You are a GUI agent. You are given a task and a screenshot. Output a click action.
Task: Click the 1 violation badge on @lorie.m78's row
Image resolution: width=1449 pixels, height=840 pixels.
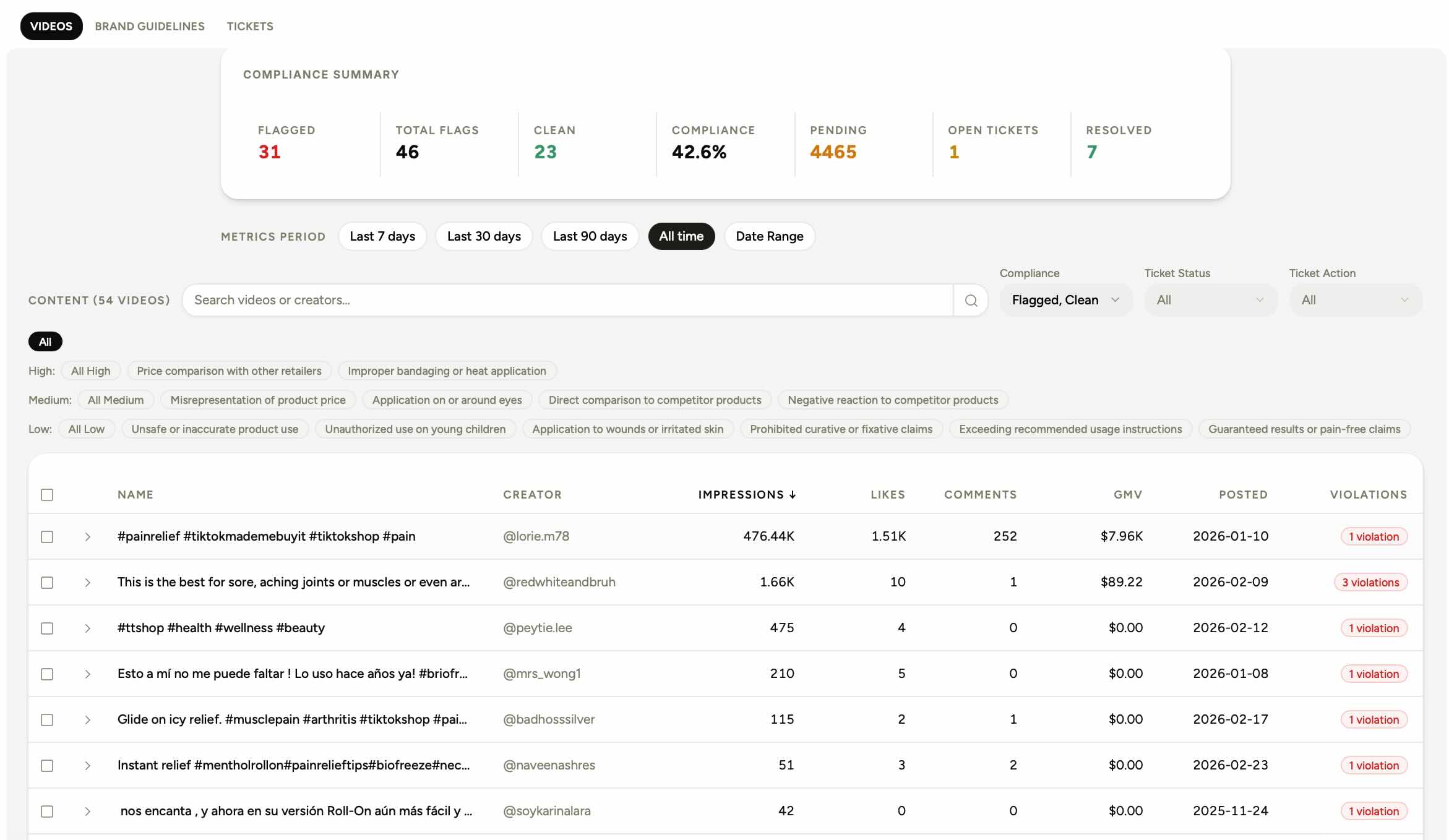click(x=1373, y=536)
